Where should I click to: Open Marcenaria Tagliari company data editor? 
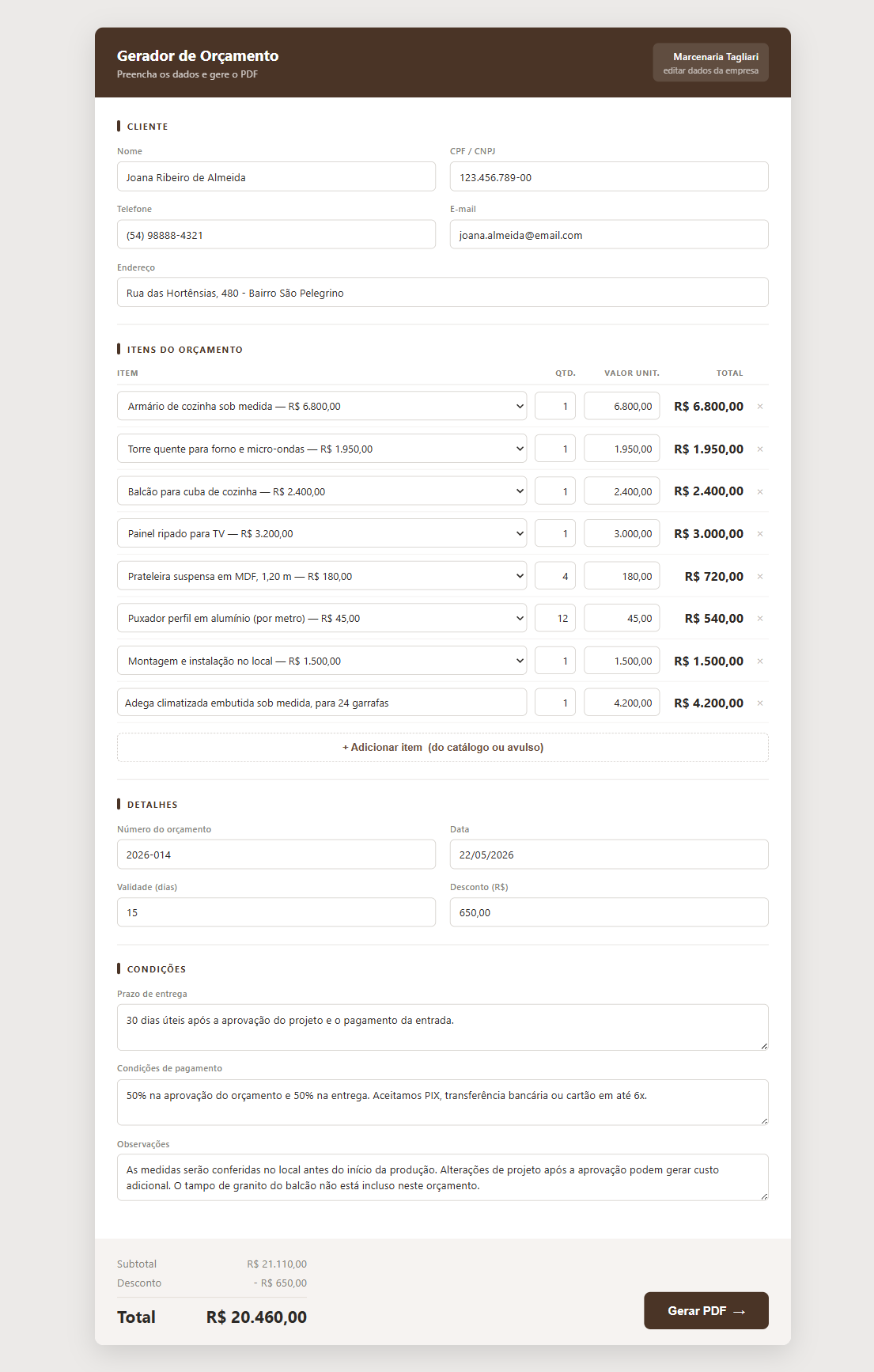tap(711, 63)
